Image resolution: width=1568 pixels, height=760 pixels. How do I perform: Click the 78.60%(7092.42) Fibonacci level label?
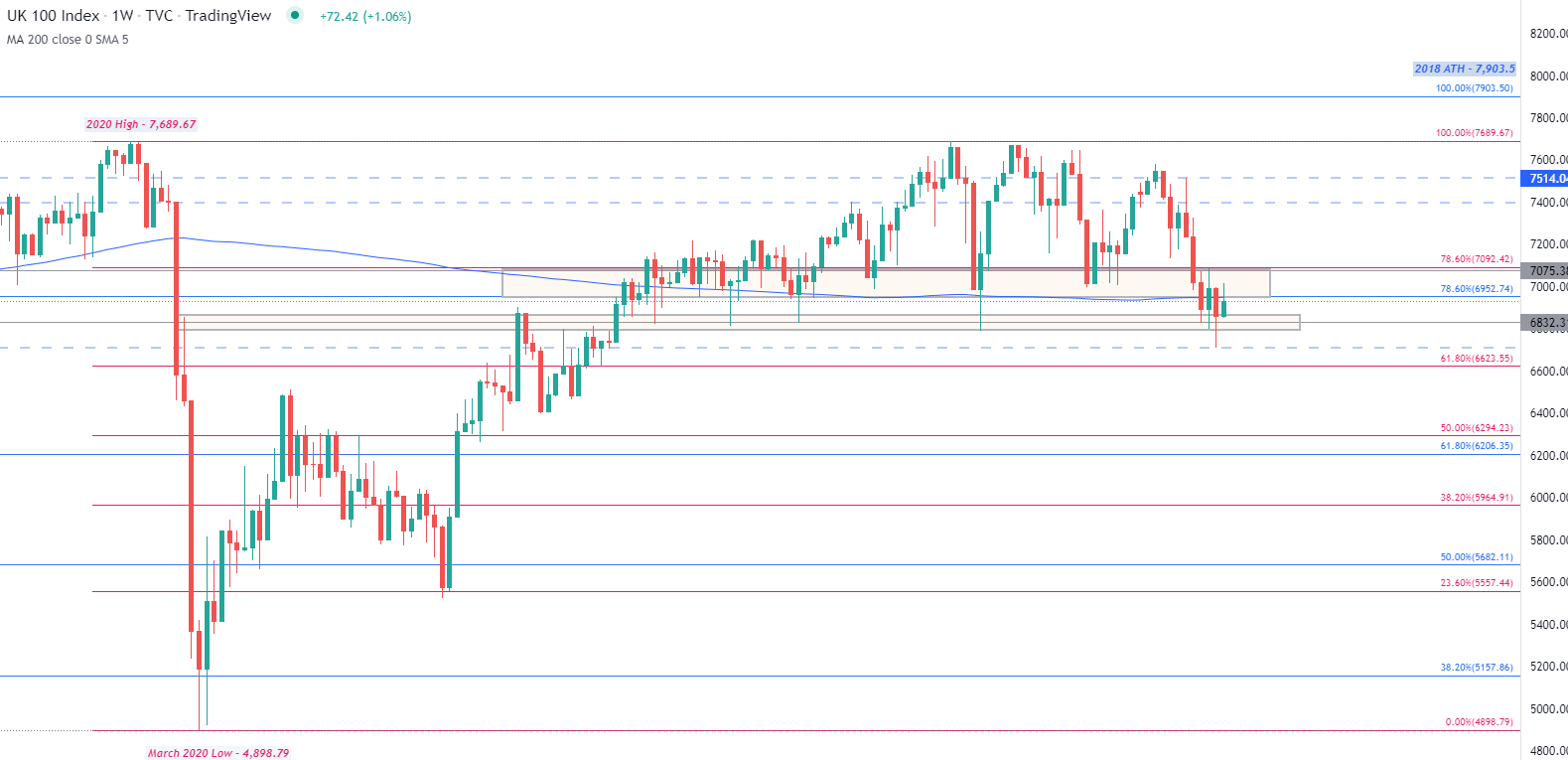(x=1477, y=259)
